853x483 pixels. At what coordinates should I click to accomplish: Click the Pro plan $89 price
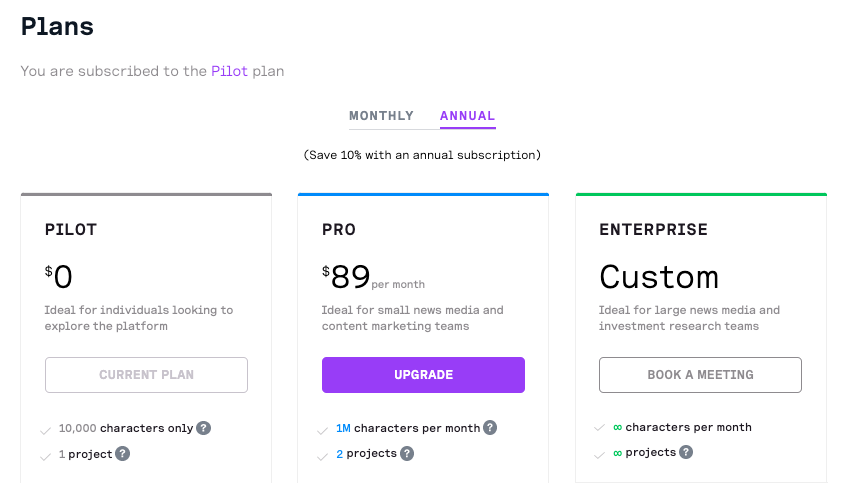coord(350,277)
